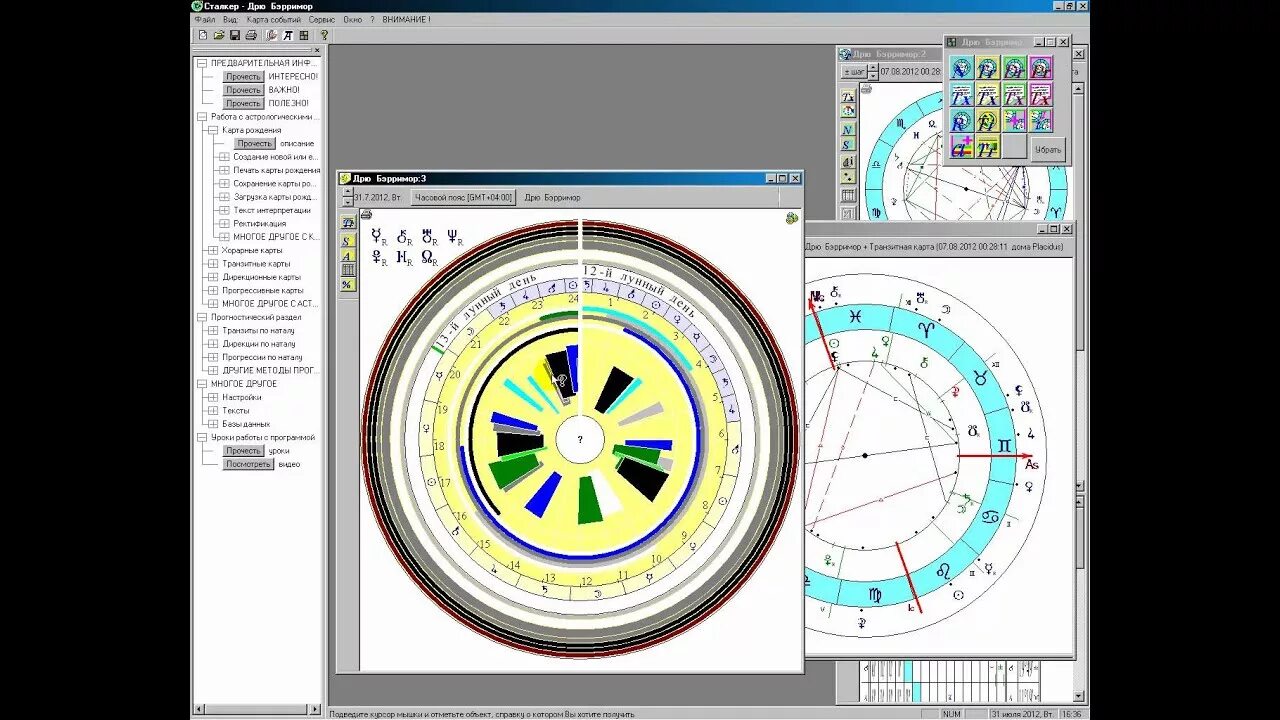Open the Вид menu
The image size is (1280, 720).
coord(230,19)
